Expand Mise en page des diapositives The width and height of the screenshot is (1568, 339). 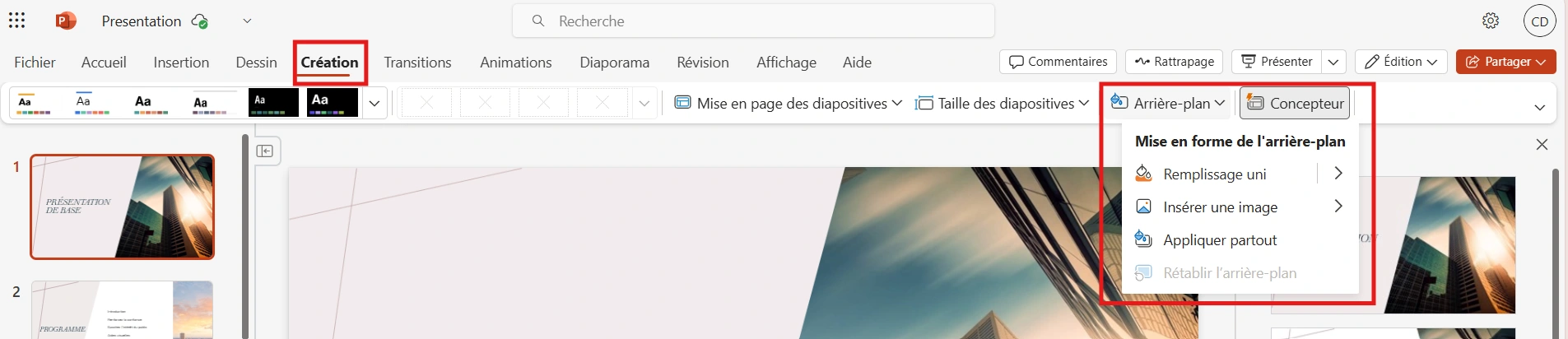tap(788, 103)
